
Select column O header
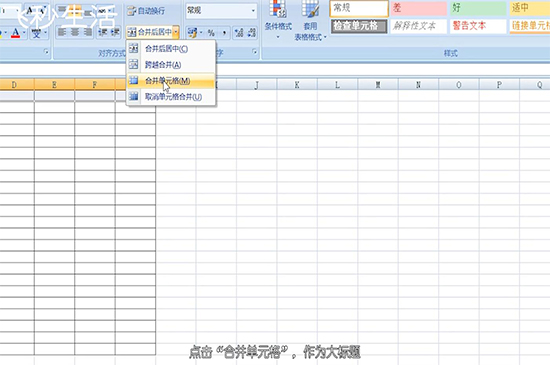pyautogui.click(x=459, y=85)
